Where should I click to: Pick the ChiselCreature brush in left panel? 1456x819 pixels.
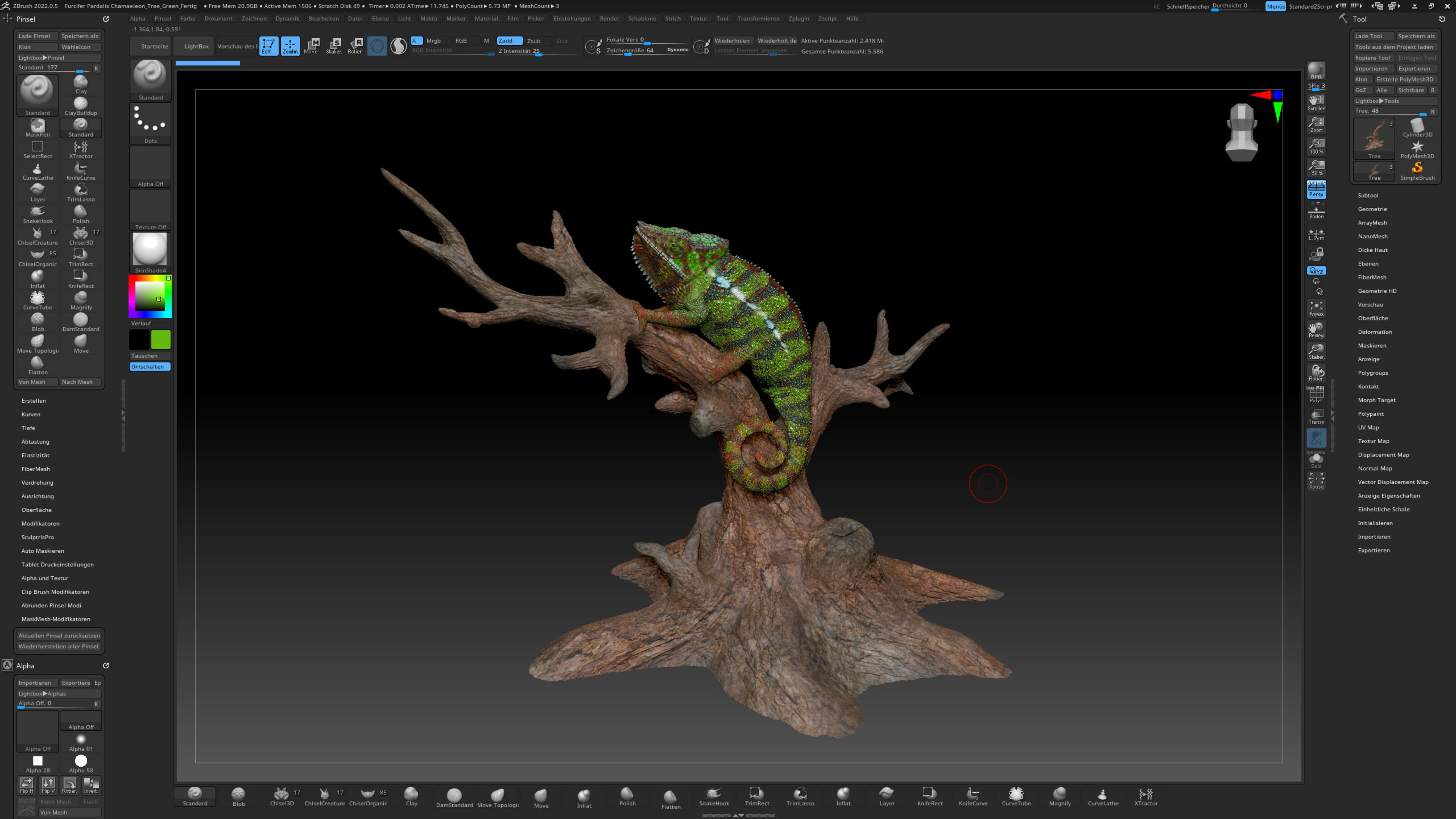pyautogui.click(x=37, y=236)
